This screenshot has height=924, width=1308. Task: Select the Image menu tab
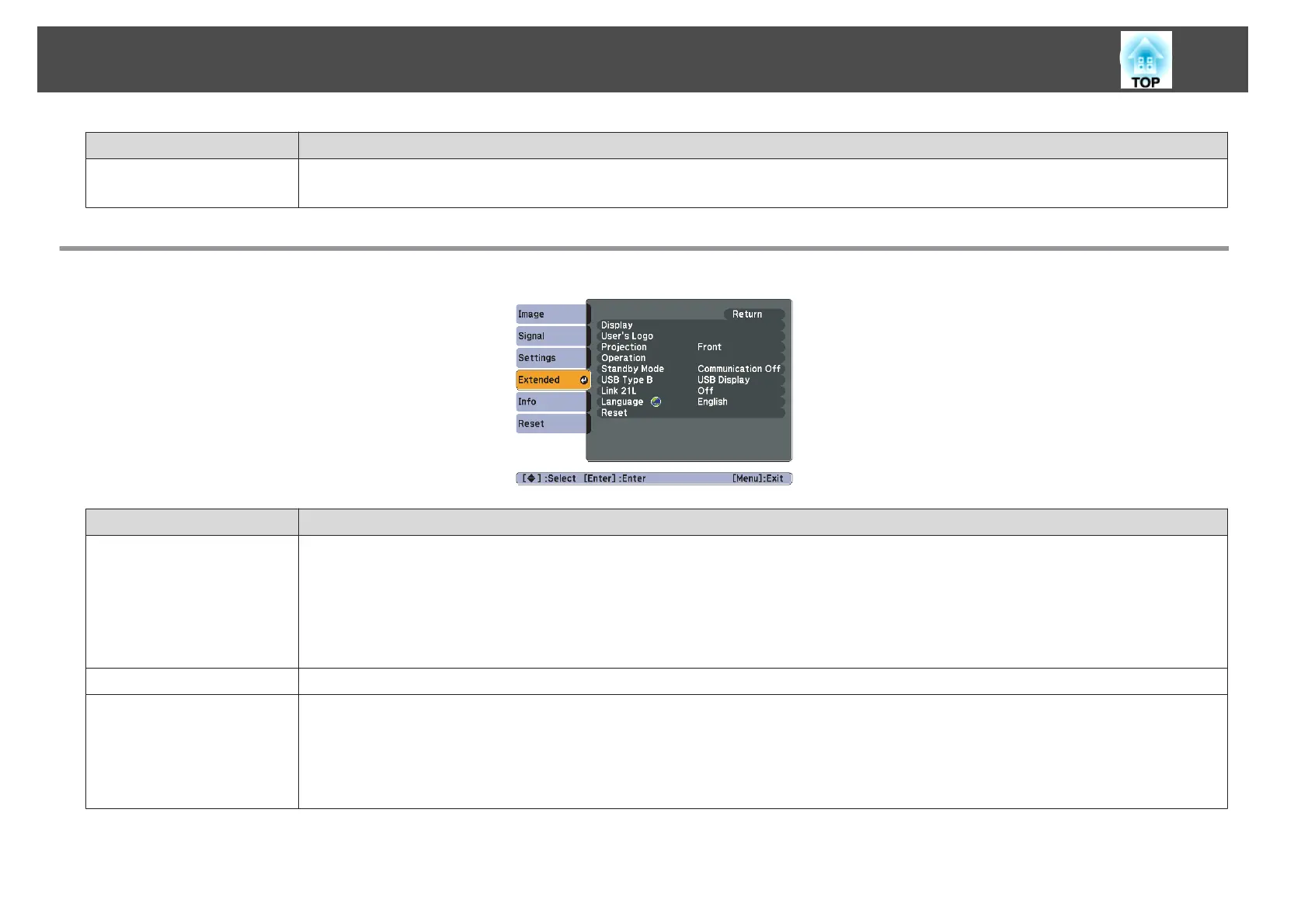[552, 314]
